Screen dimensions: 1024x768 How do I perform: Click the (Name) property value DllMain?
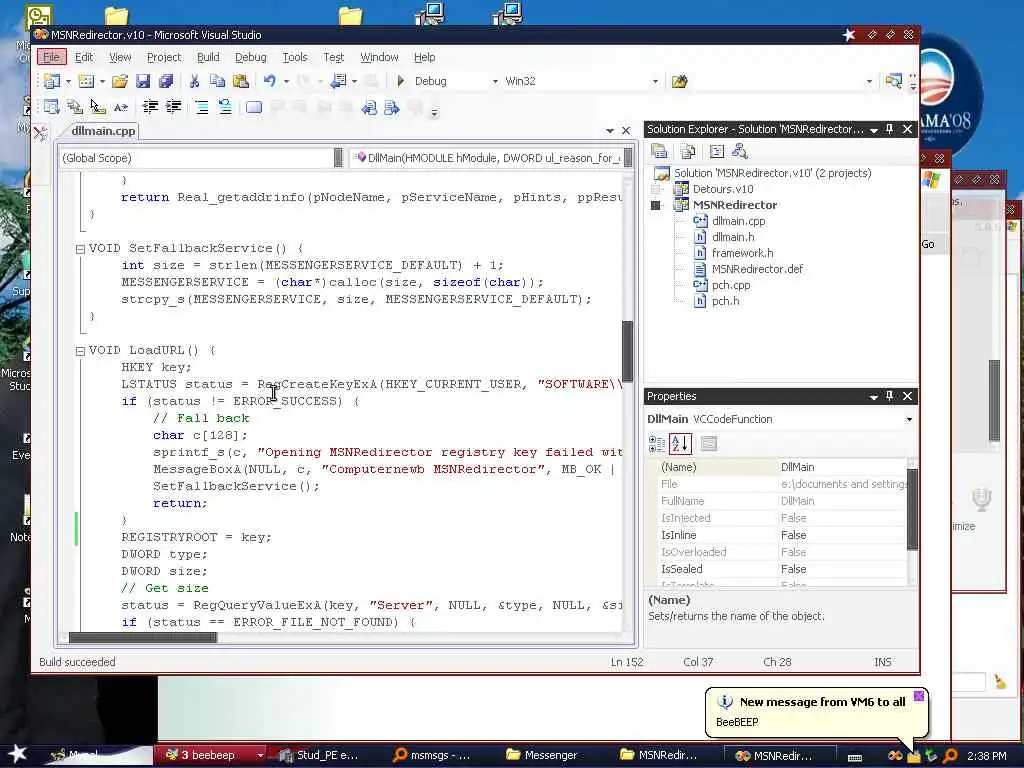coord(842,468)
